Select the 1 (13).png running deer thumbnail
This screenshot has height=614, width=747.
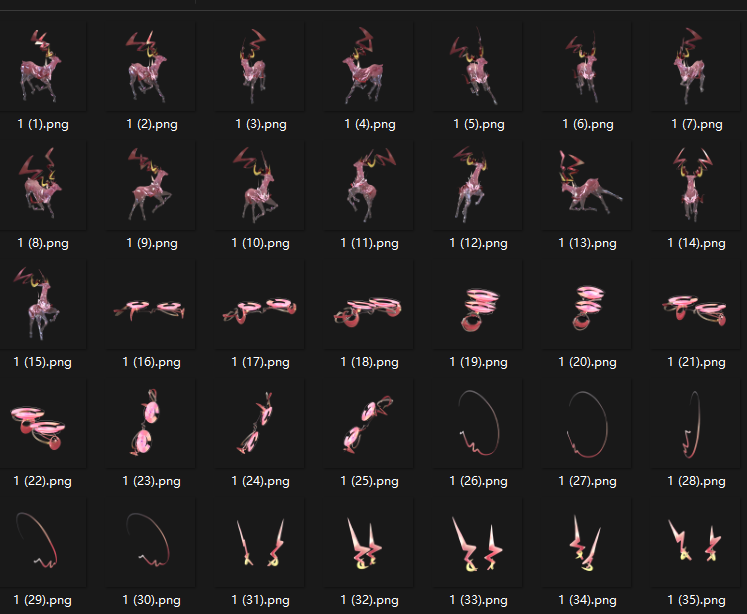coord(587,186)
